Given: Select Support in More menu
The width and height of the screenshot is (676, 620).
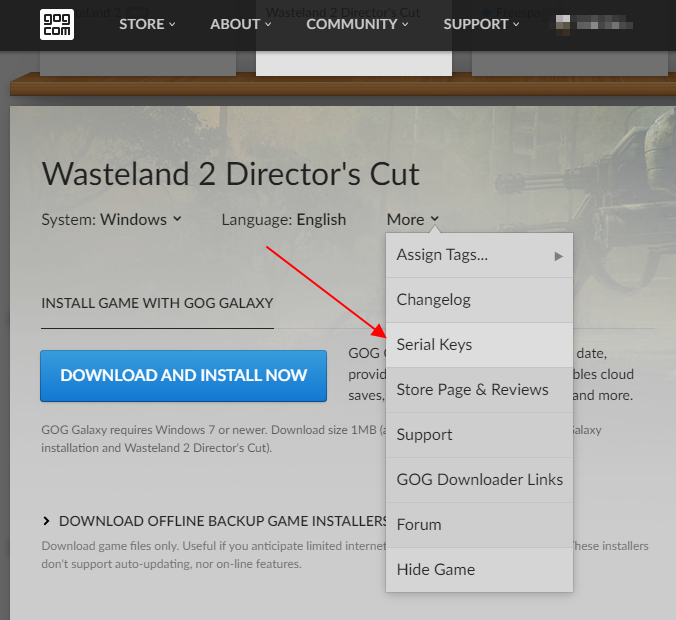Looking at the screenshot, I should tap(479, 435).
